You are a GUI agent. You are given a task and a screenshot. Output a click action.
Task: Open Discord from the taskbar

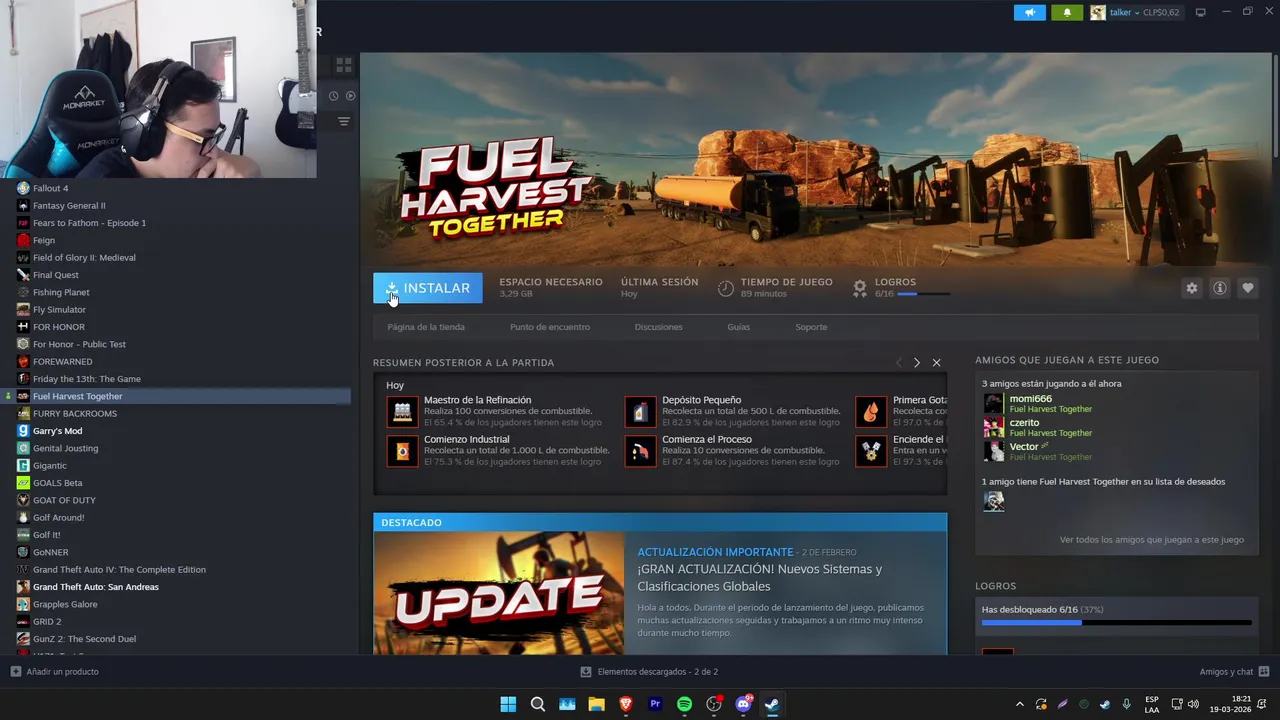743,704
